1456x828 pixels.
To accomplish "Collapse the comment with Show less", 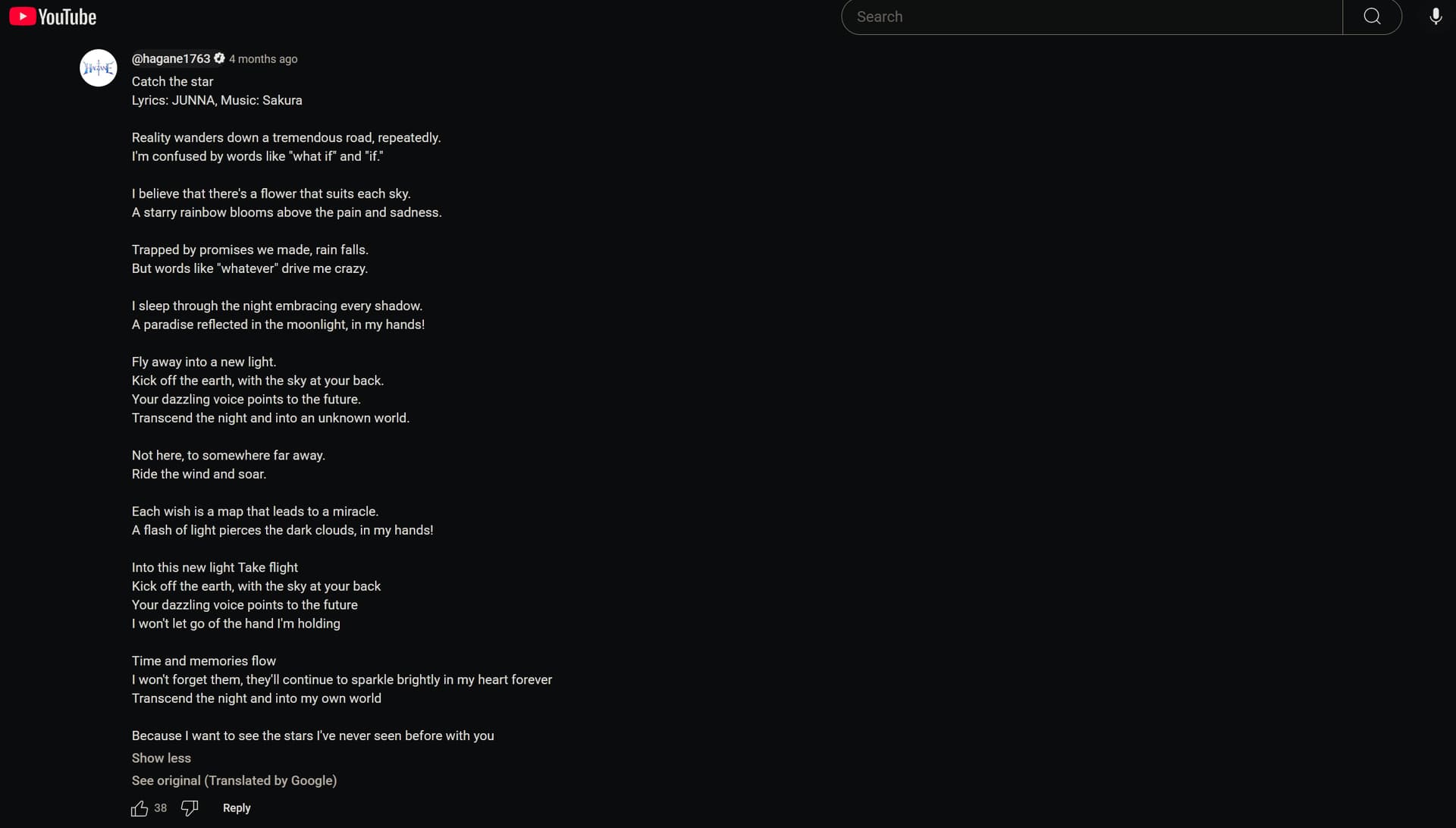I will pyautogui.click(x=161, y=758).
